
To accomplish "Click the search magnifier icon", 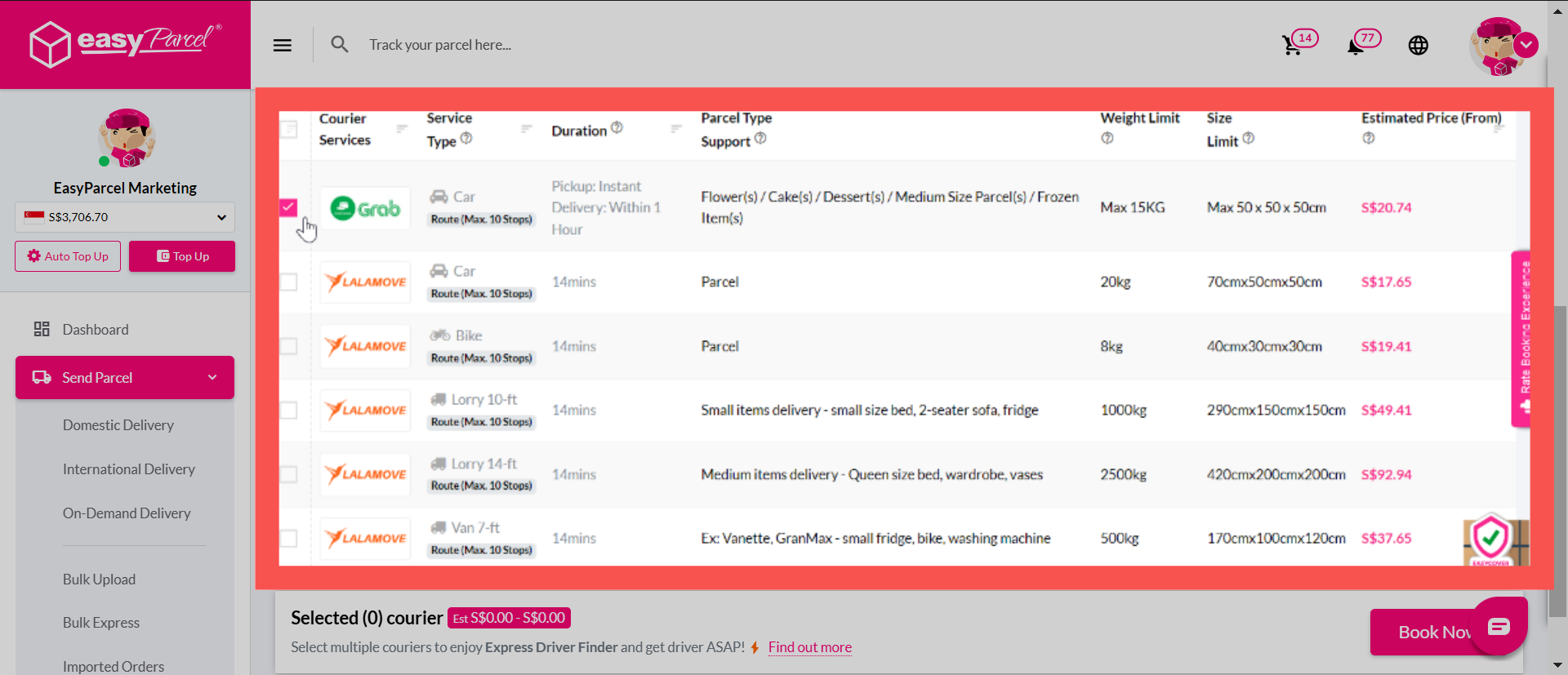I will coord(340,44).
